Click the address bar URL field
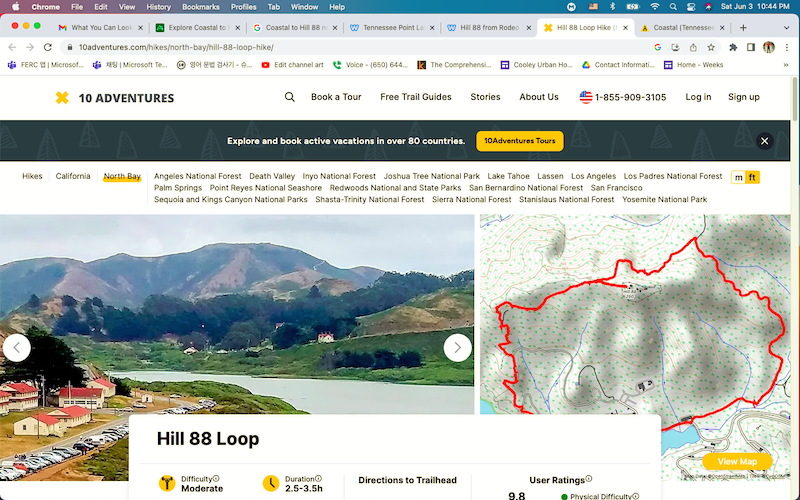The width and height of the screenshot is (800, 500). pyautogui.click(x=357, y=47)
